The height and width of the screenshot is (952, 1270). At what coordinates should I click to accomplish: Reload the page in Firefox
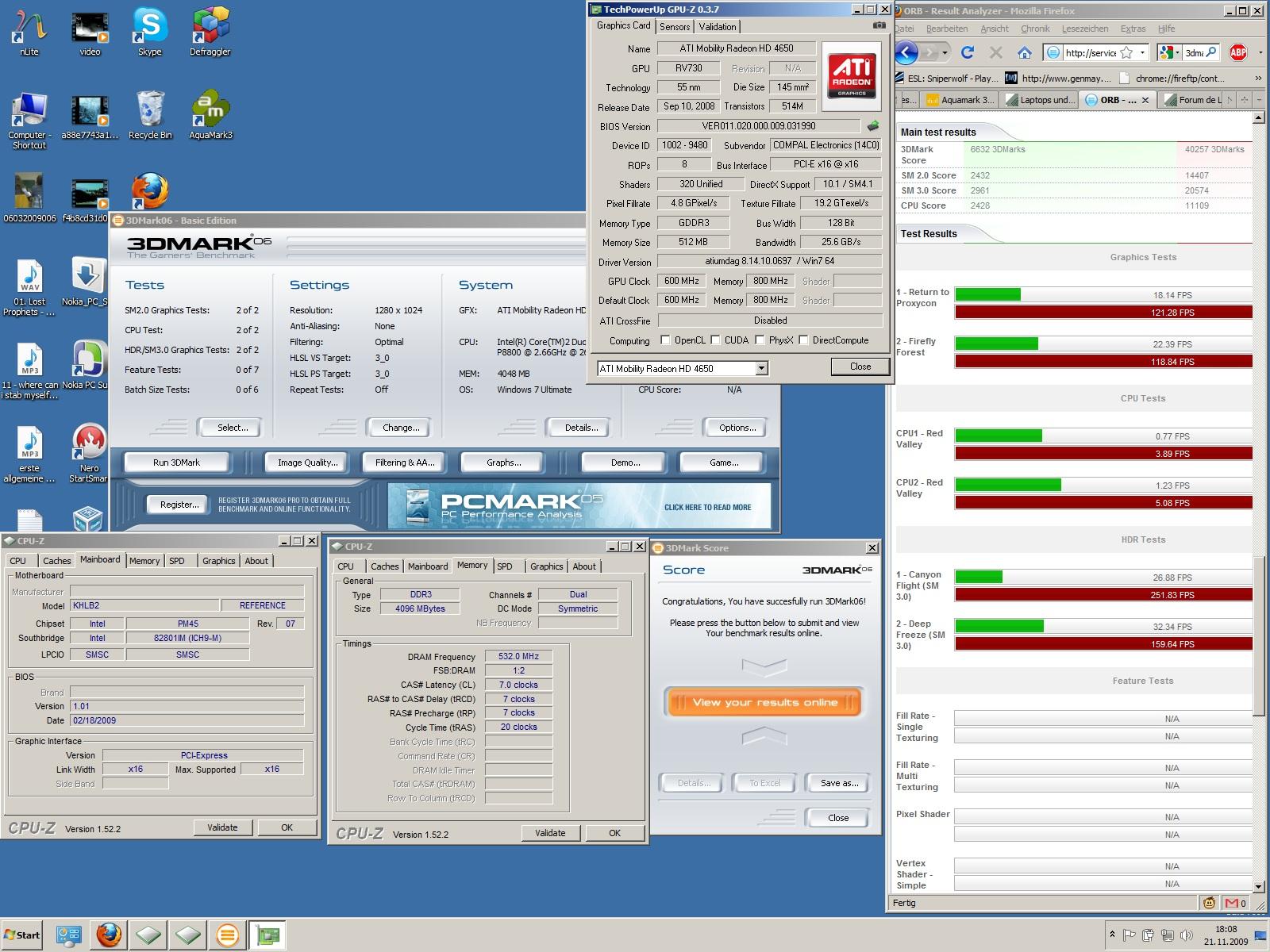[x=967, y=52]
